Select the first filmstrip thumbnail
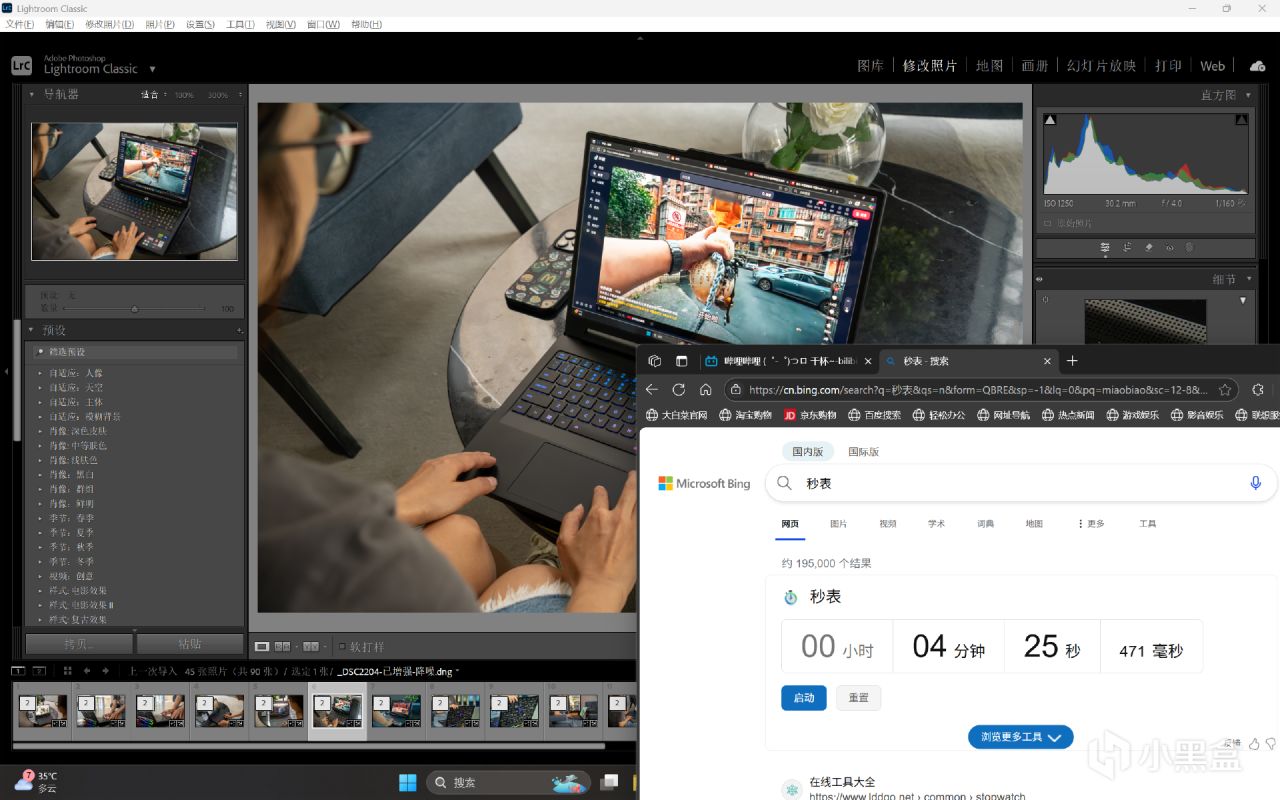 coord(42,711)
